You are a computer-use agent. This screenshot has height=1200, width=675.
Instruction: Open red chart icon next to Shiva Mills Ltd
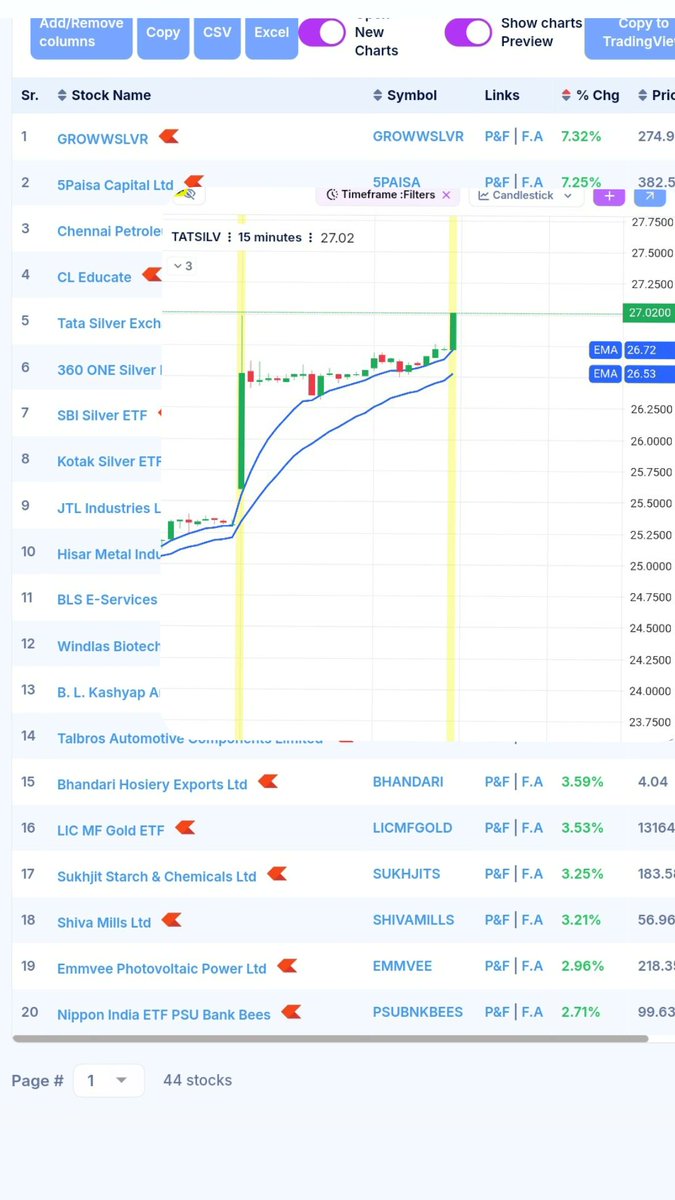click(171, 920)
